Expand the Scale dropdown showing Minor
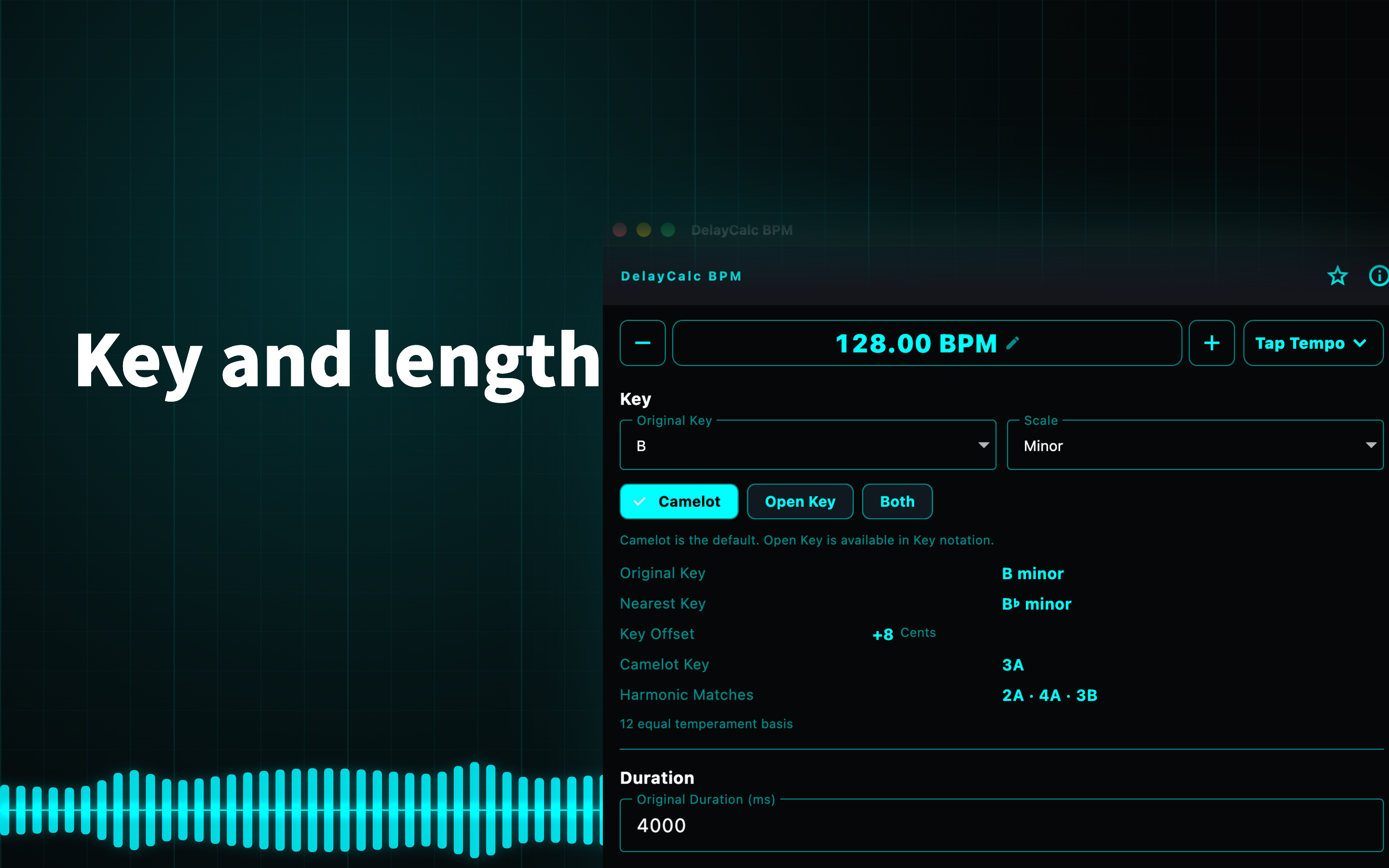 click(1195, 446)
